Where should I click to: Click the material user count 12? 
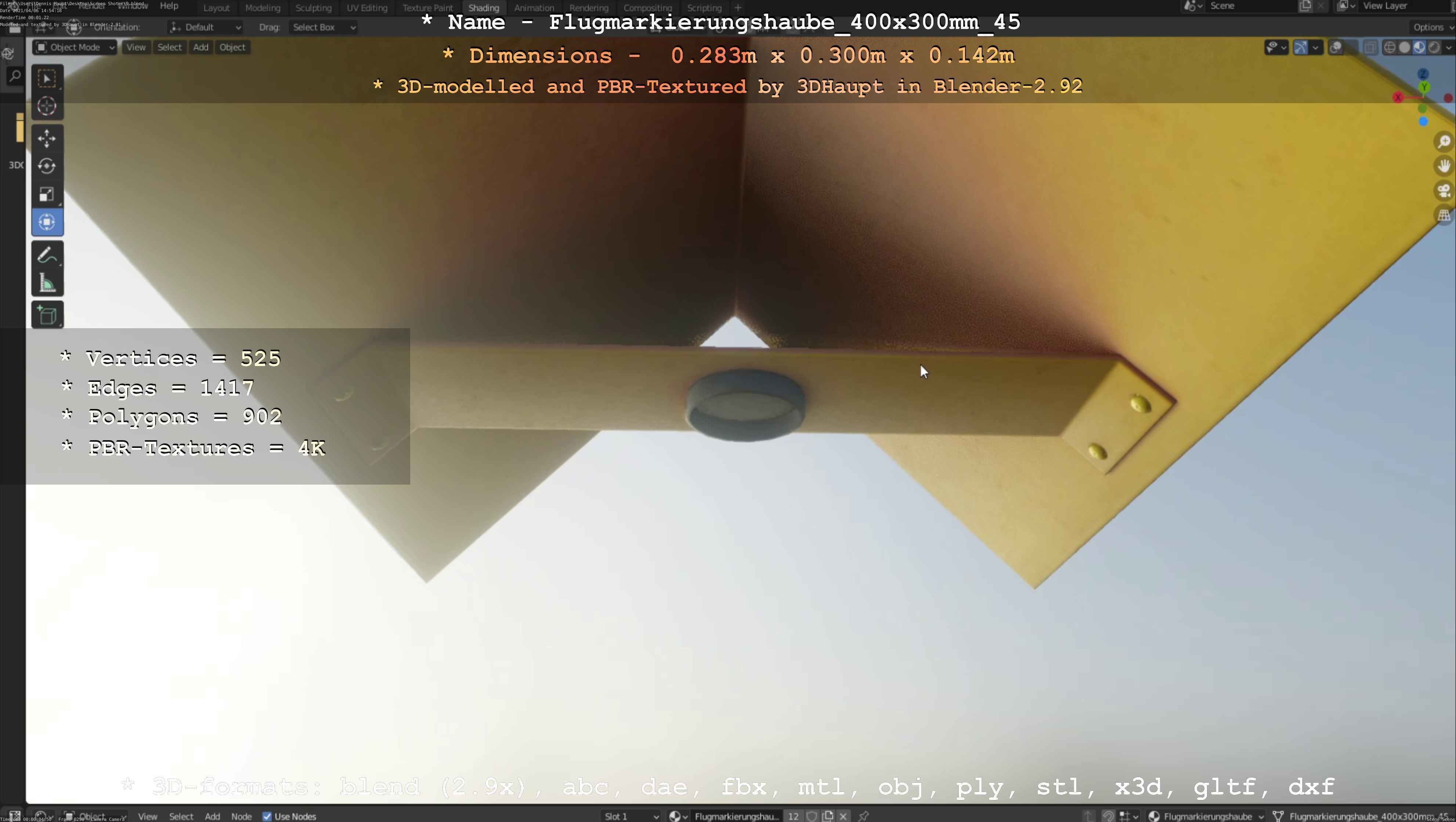tap(794, 816)
